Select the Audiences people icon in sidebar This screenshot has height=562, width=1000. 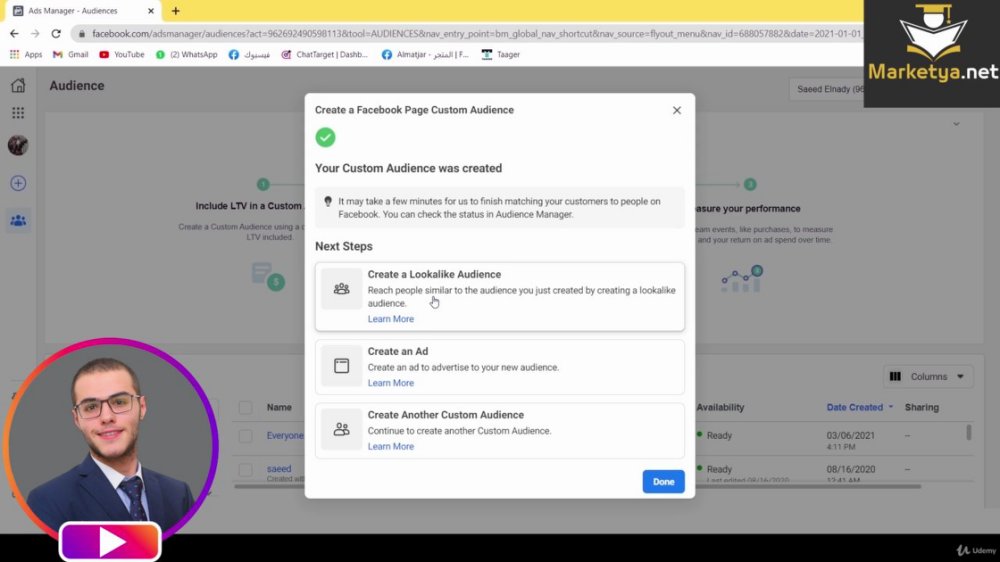tap(18, 221)
